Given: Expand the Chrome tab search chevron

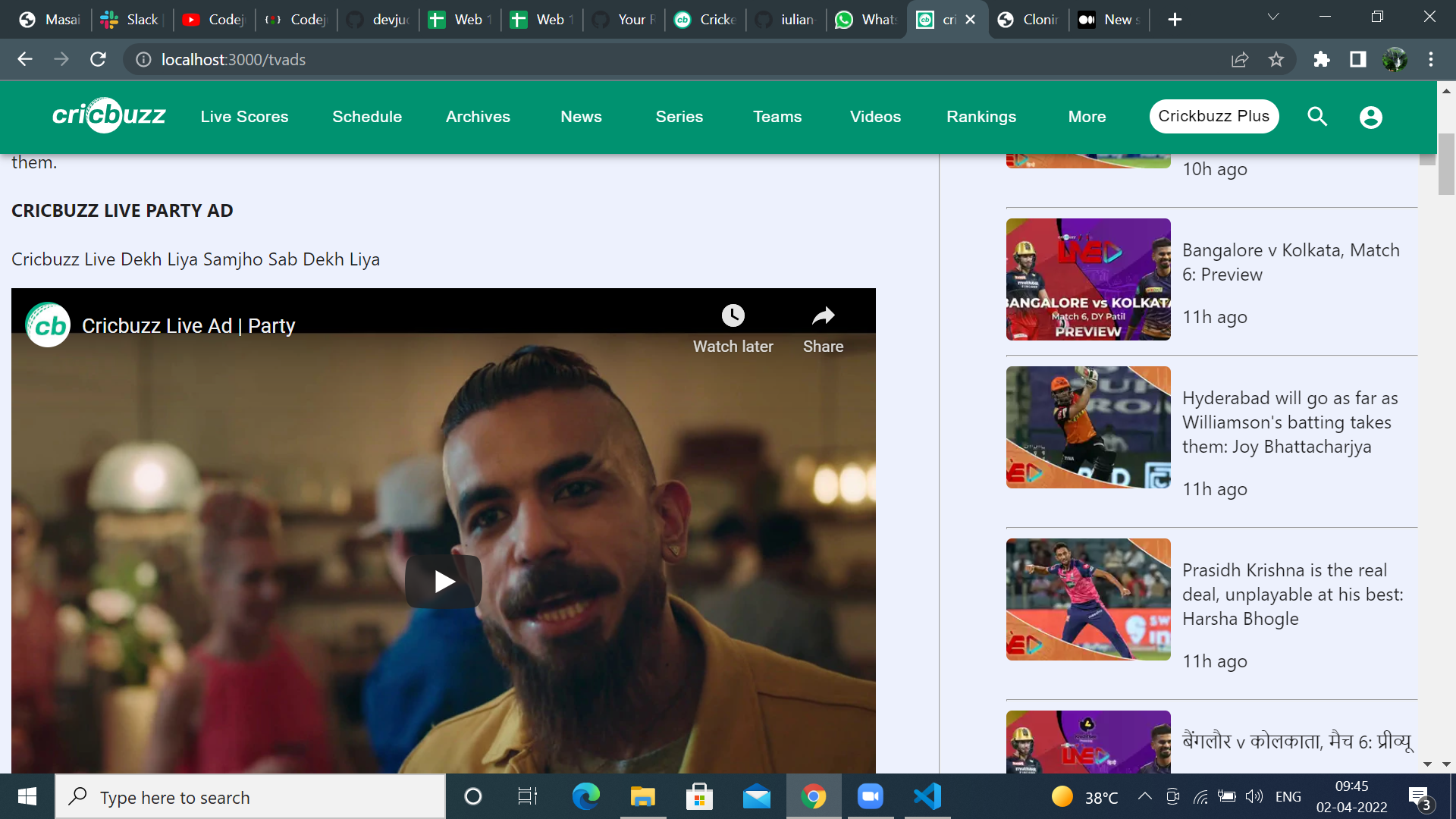Looking at the screenshot, I should (1273, 17).
